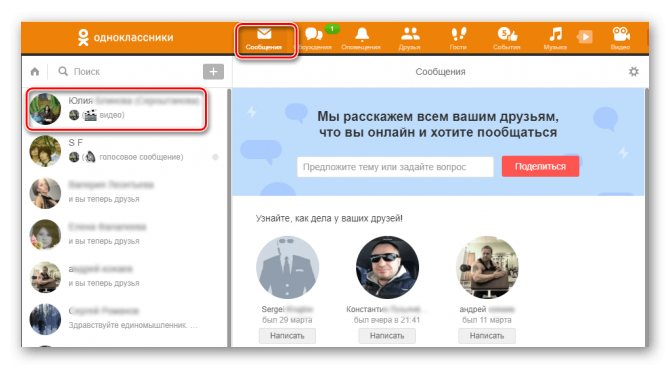Click the text был 11 марта

487,320
